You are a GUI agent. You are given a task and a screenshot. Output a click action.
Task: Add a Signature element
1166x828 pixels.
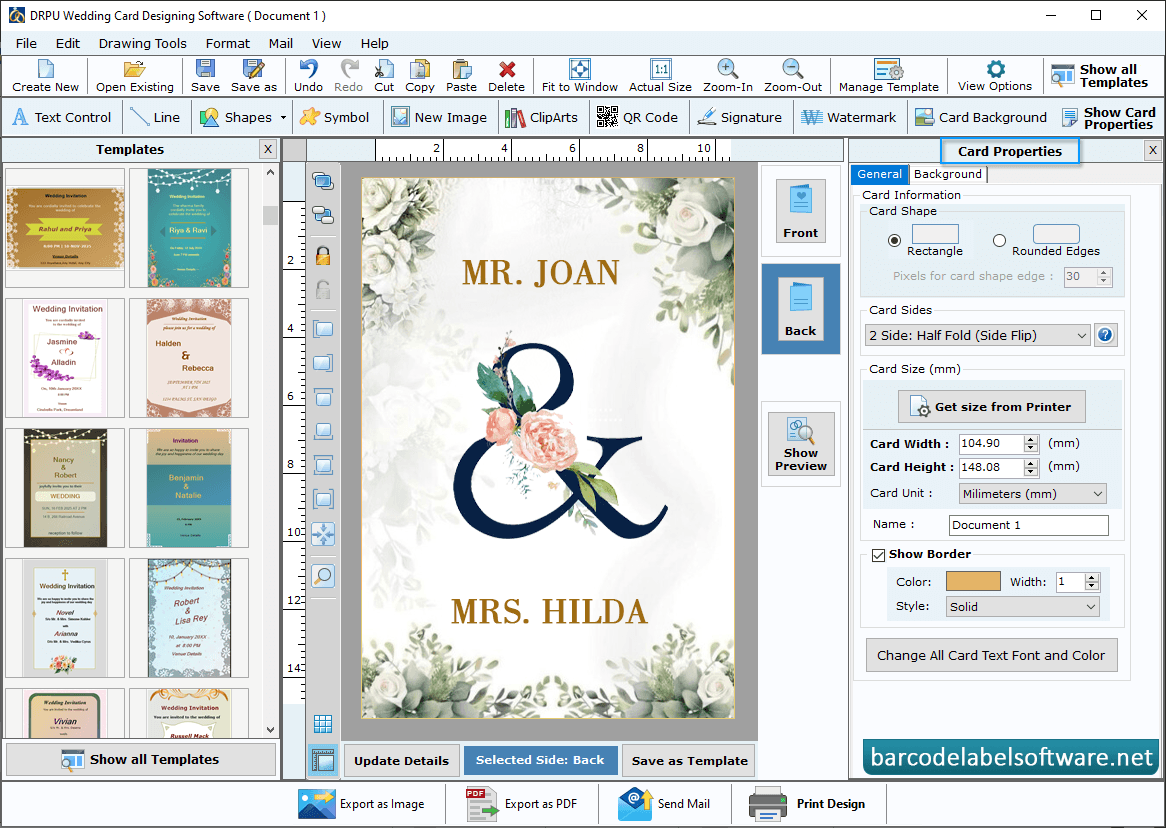point(740,117)
